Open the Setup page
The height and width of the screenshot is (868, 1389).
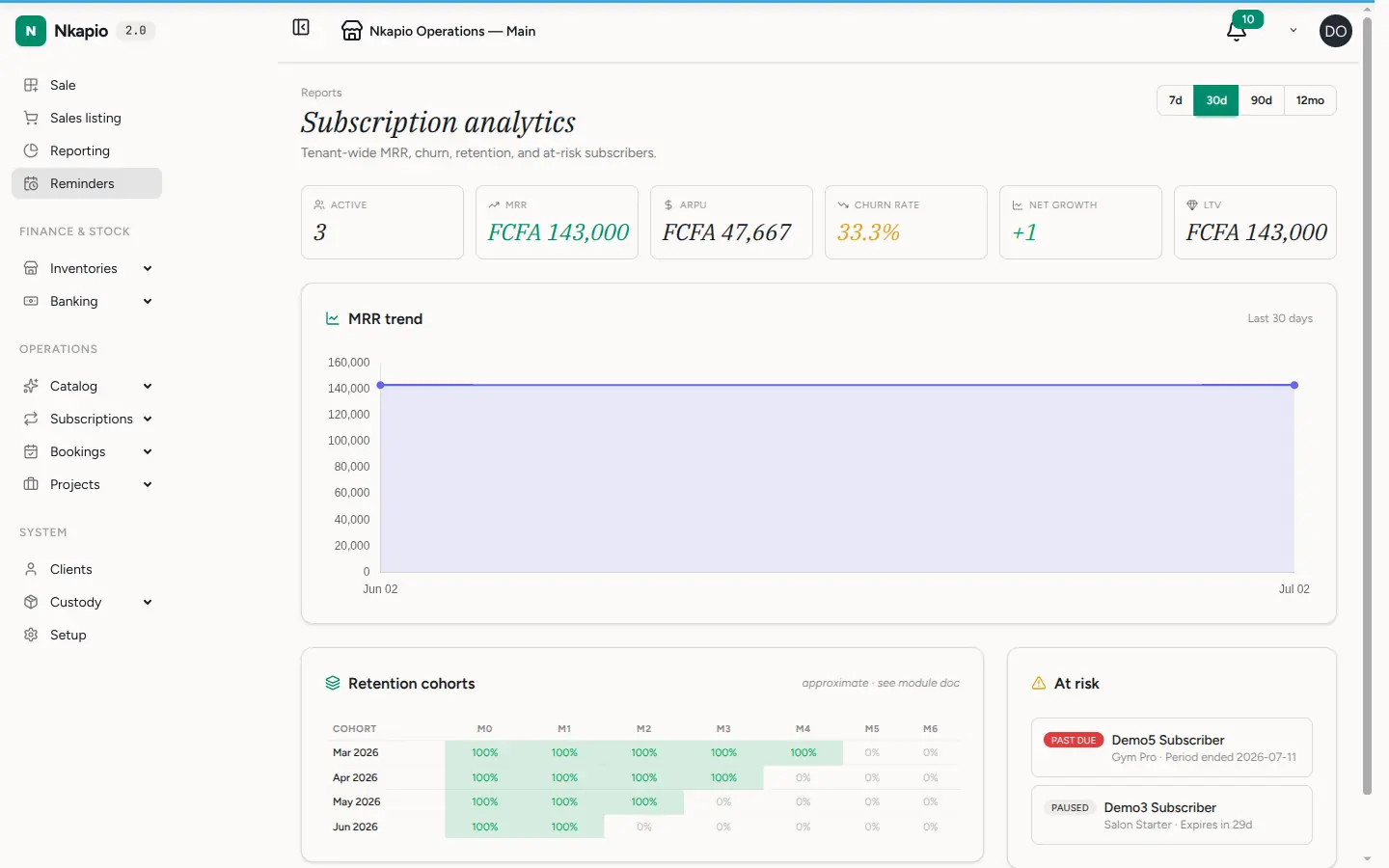[87, 635]
